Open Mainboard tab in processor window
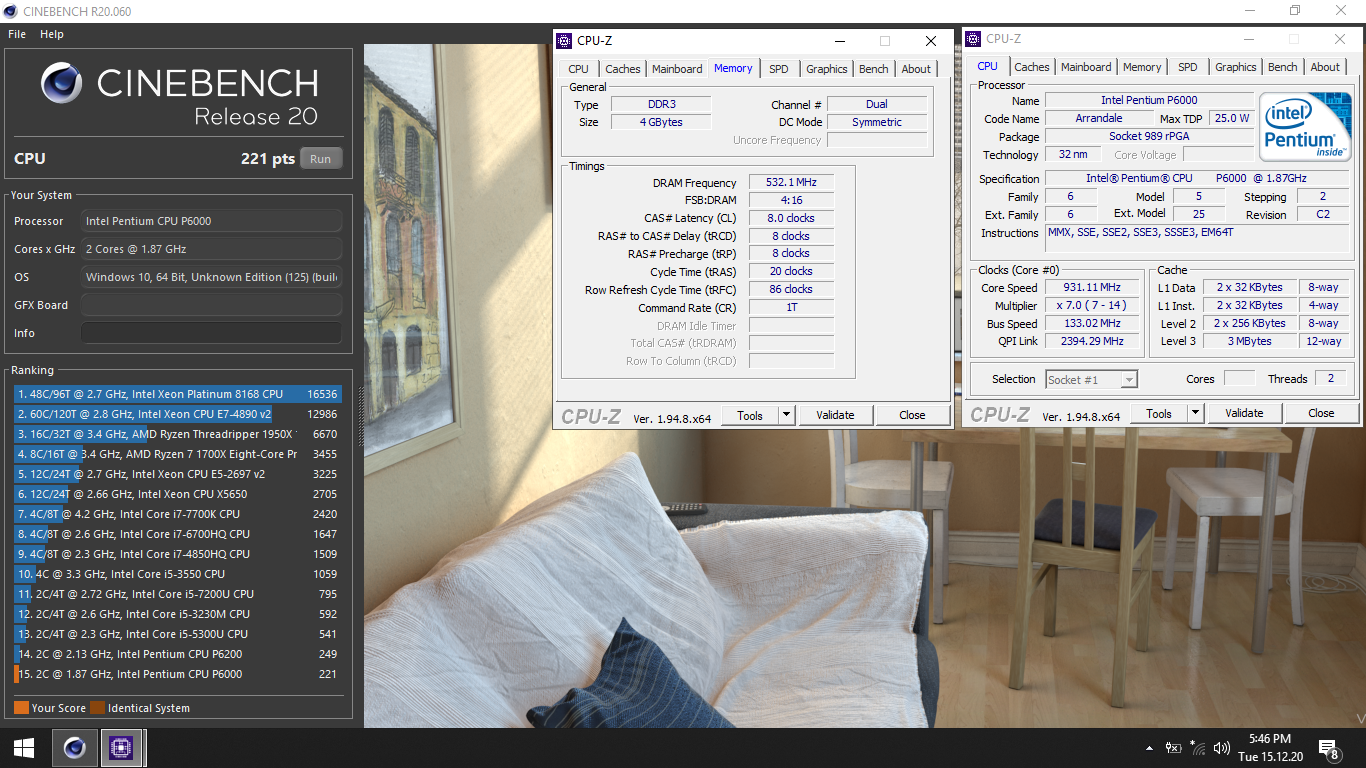The image size is (1366, 768). coord(1086,67)
